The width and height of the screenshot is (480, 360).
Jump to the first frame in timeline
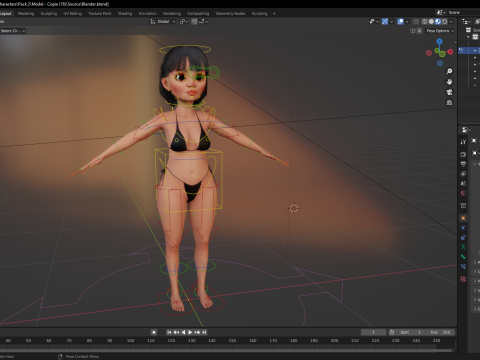(169, 332)
